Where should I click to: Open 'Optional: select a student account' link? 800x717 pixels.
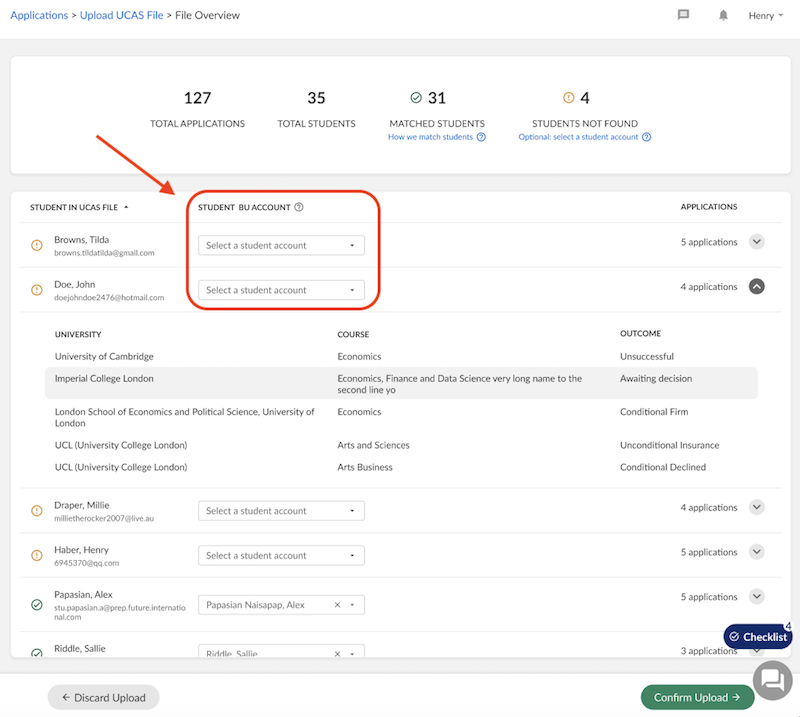[578, 137]
